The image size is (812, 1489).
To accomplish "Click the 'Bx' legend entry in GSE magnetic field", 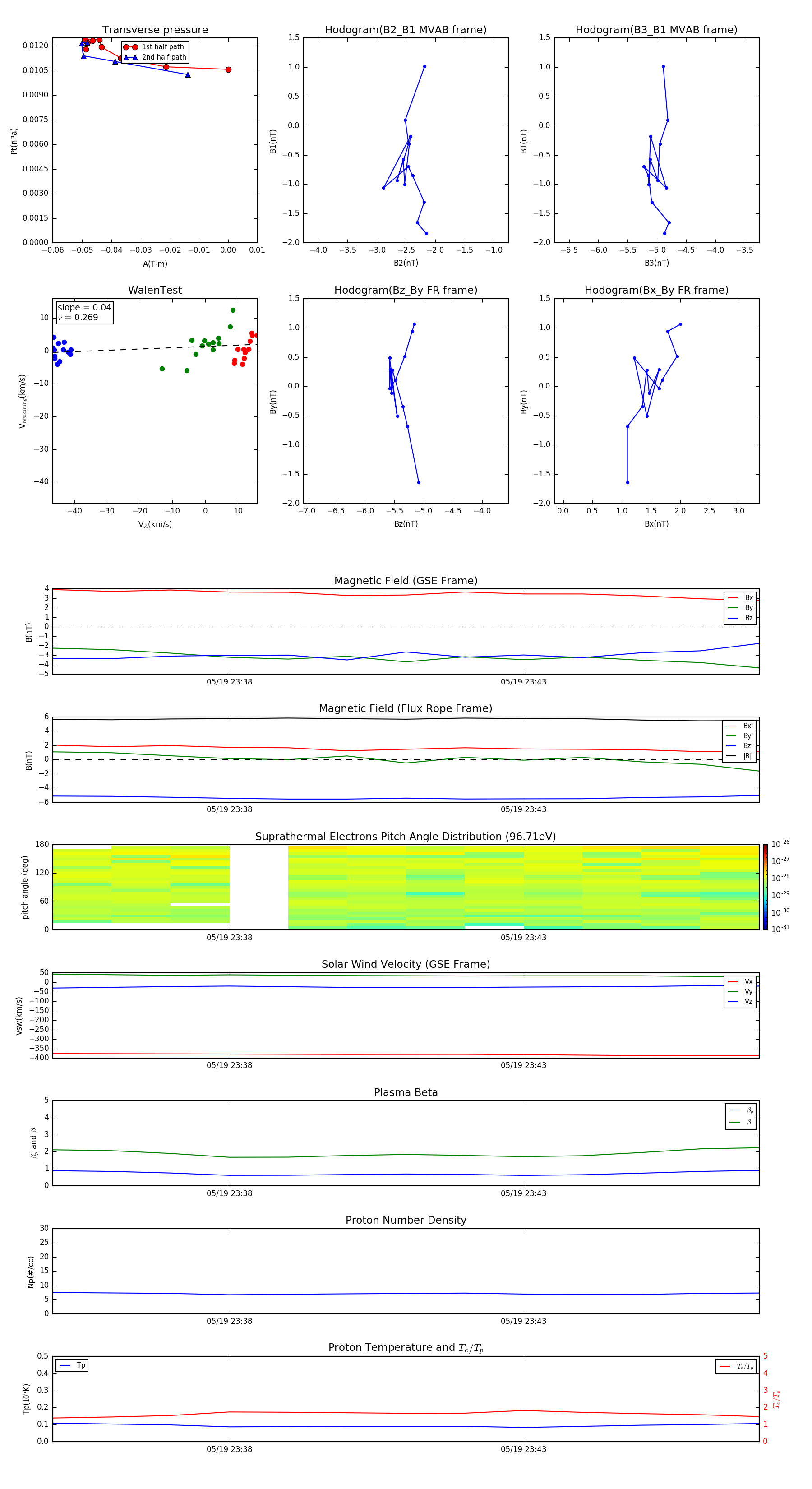I will (740, 598).
